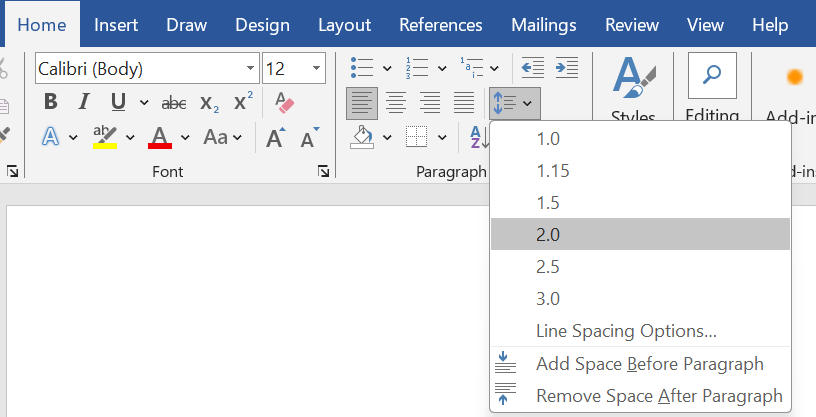Apply Text Effects outlined A icon
816x417 pixels.
click(x=50, y=137)
